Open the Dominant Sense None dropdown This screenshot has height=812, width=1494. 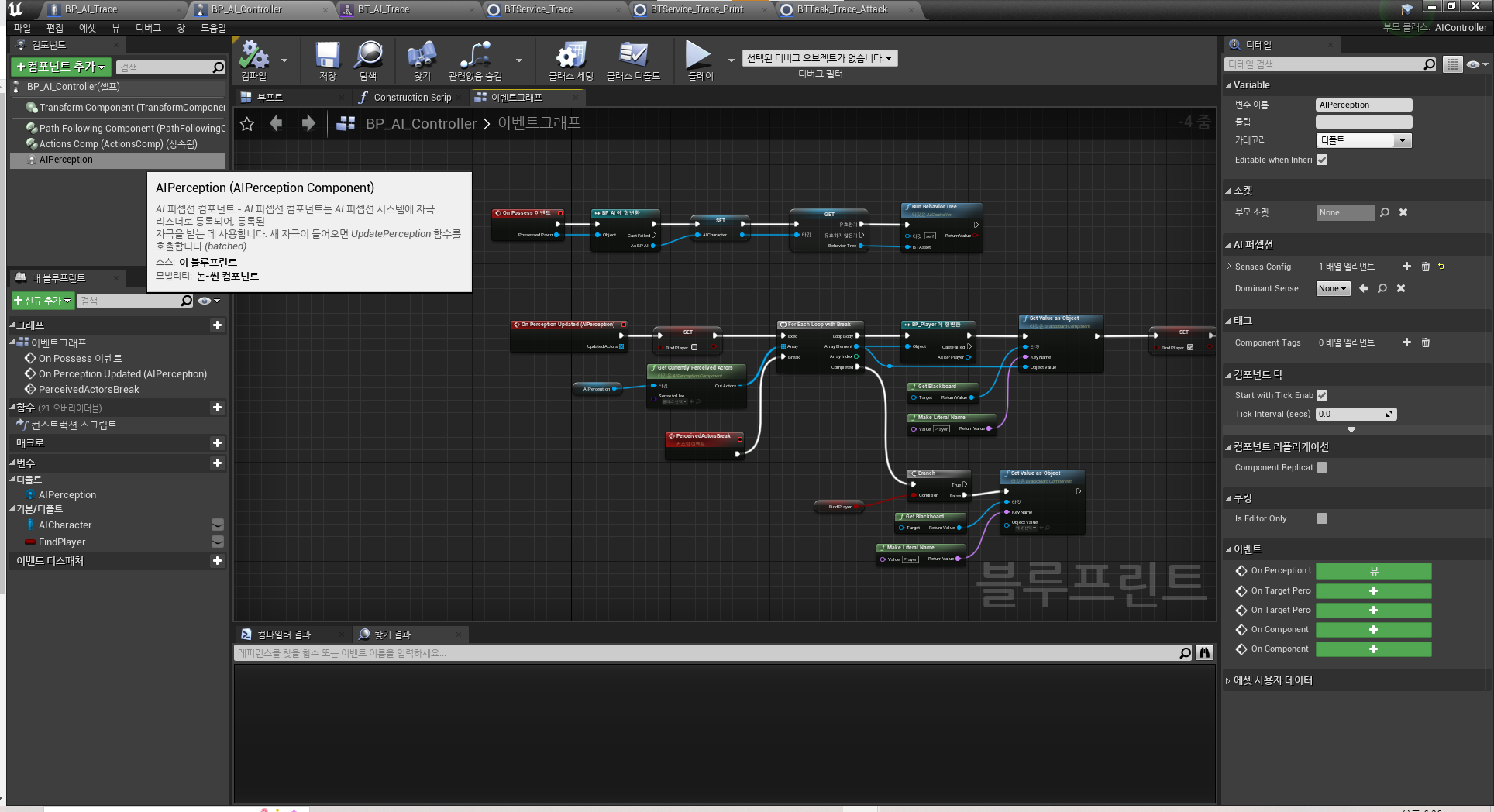[1333, 288]
